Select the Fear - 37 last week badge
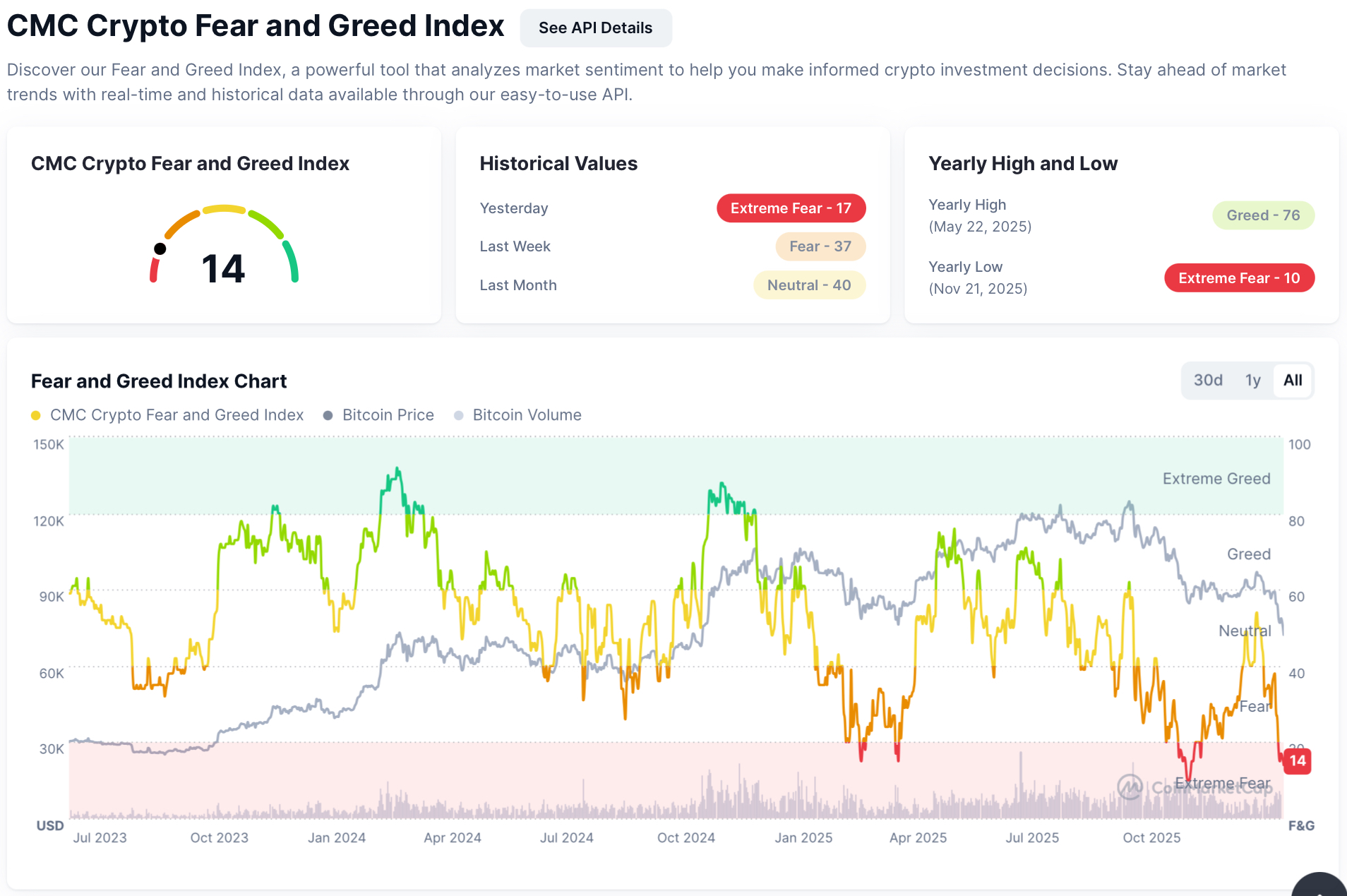This screenshot has height=896, width=1347. click(x=820, y=246)
